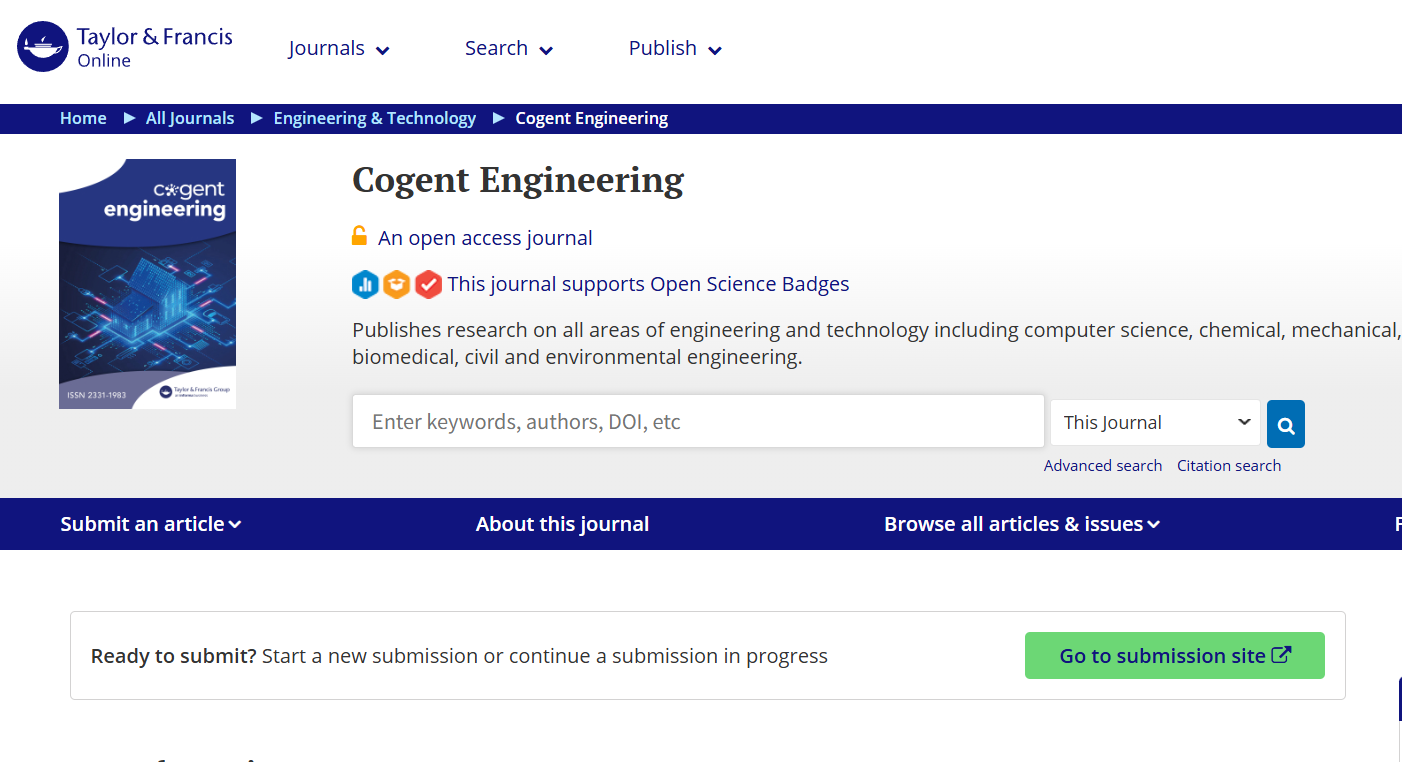This screenshot has height=762, width=1402.
Task: Open the Citation search link
Action: point(1228,465)
